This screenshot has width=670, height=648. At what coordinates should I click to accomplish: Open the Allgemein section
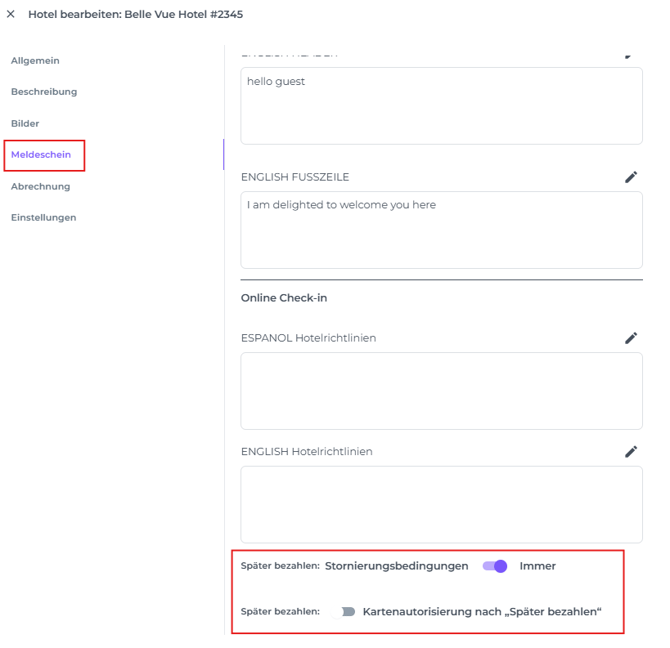pyautogui.click(x=35, y=61)
